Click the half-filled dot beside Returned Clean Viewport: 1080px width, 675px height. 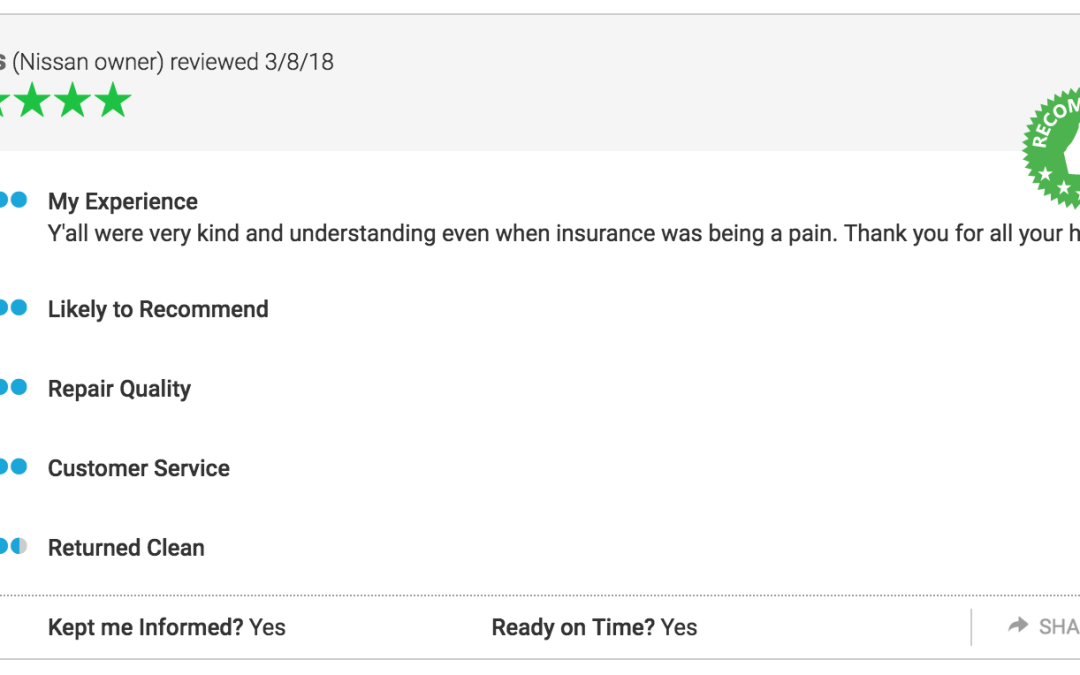click(19, 546)
